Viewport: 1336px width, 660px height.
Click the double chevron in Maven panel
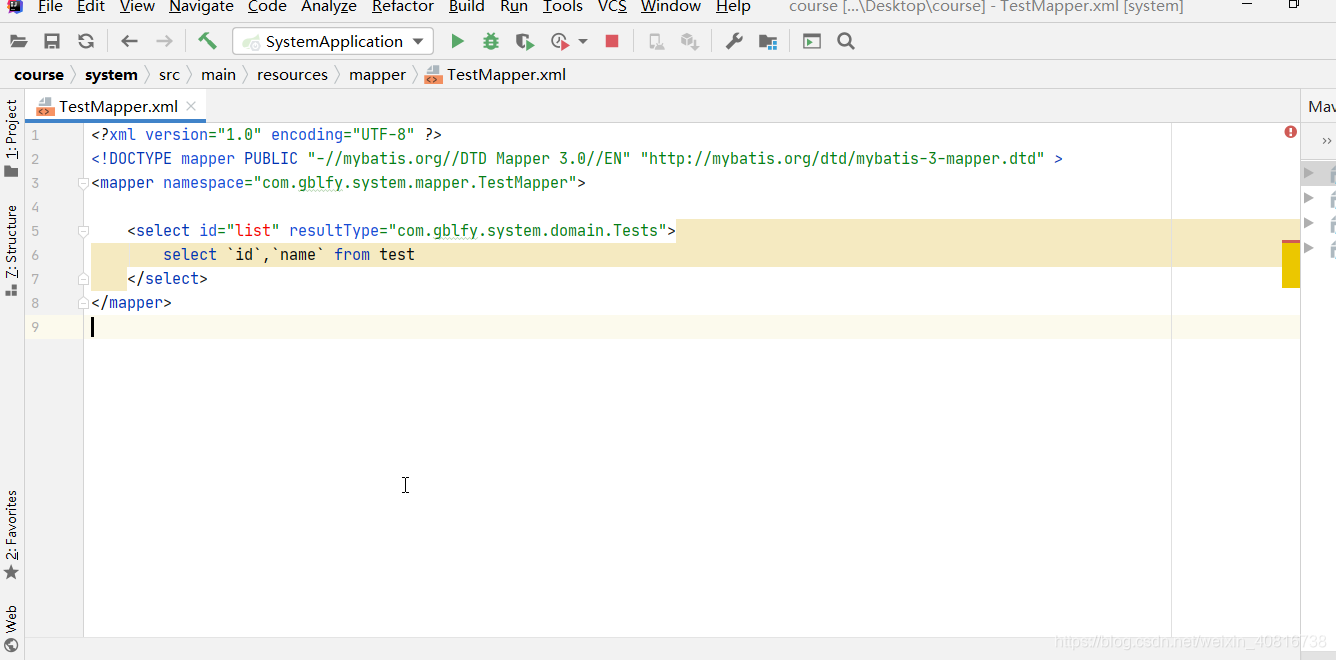[x=1327, y=142]
